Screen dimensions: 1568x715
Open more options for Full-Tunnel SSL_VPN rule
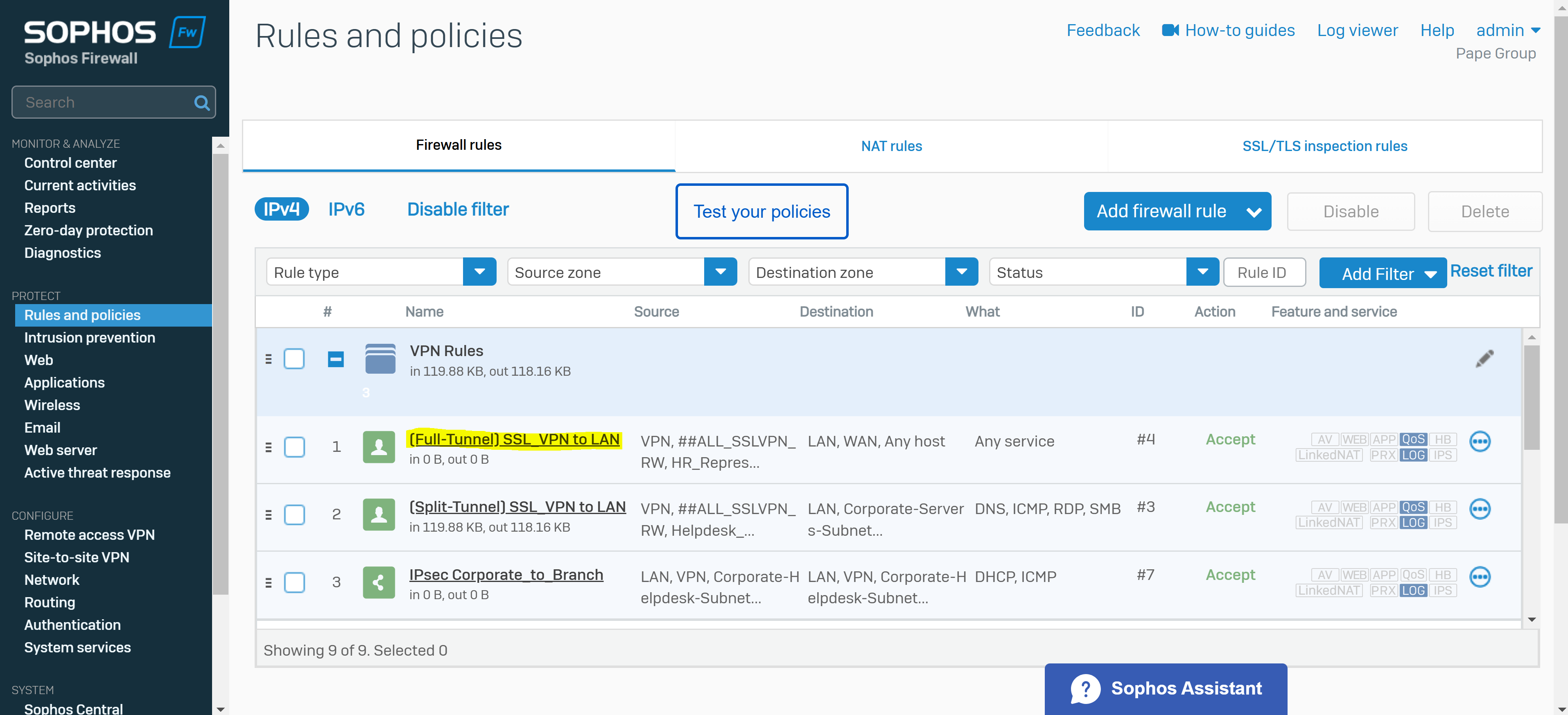pyautogui.click(x=1480, y=441)
